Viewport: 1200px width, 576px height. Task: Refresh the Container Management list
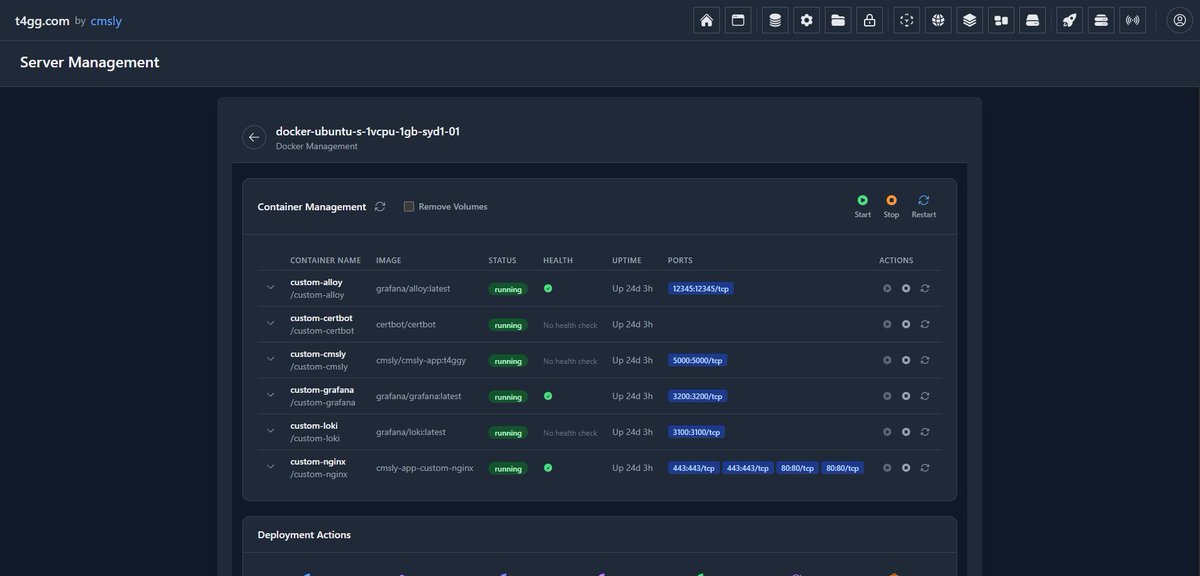(x=380, y=207)
